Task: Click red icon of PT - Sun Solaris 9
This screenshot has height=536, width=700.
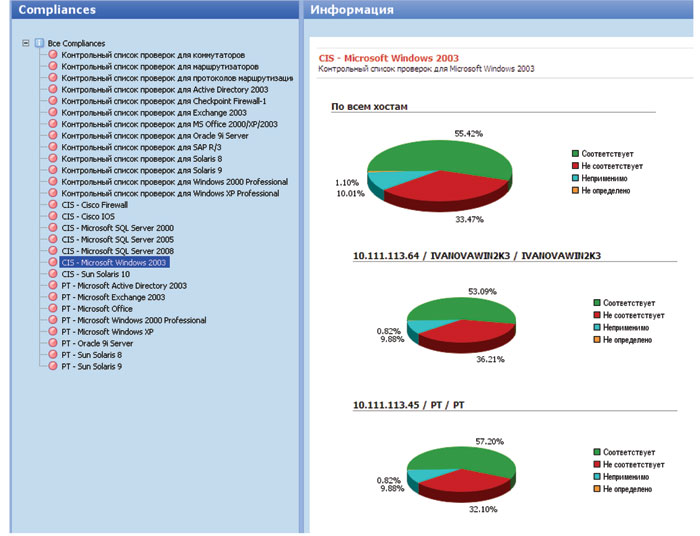Action: tap(53, 366)
